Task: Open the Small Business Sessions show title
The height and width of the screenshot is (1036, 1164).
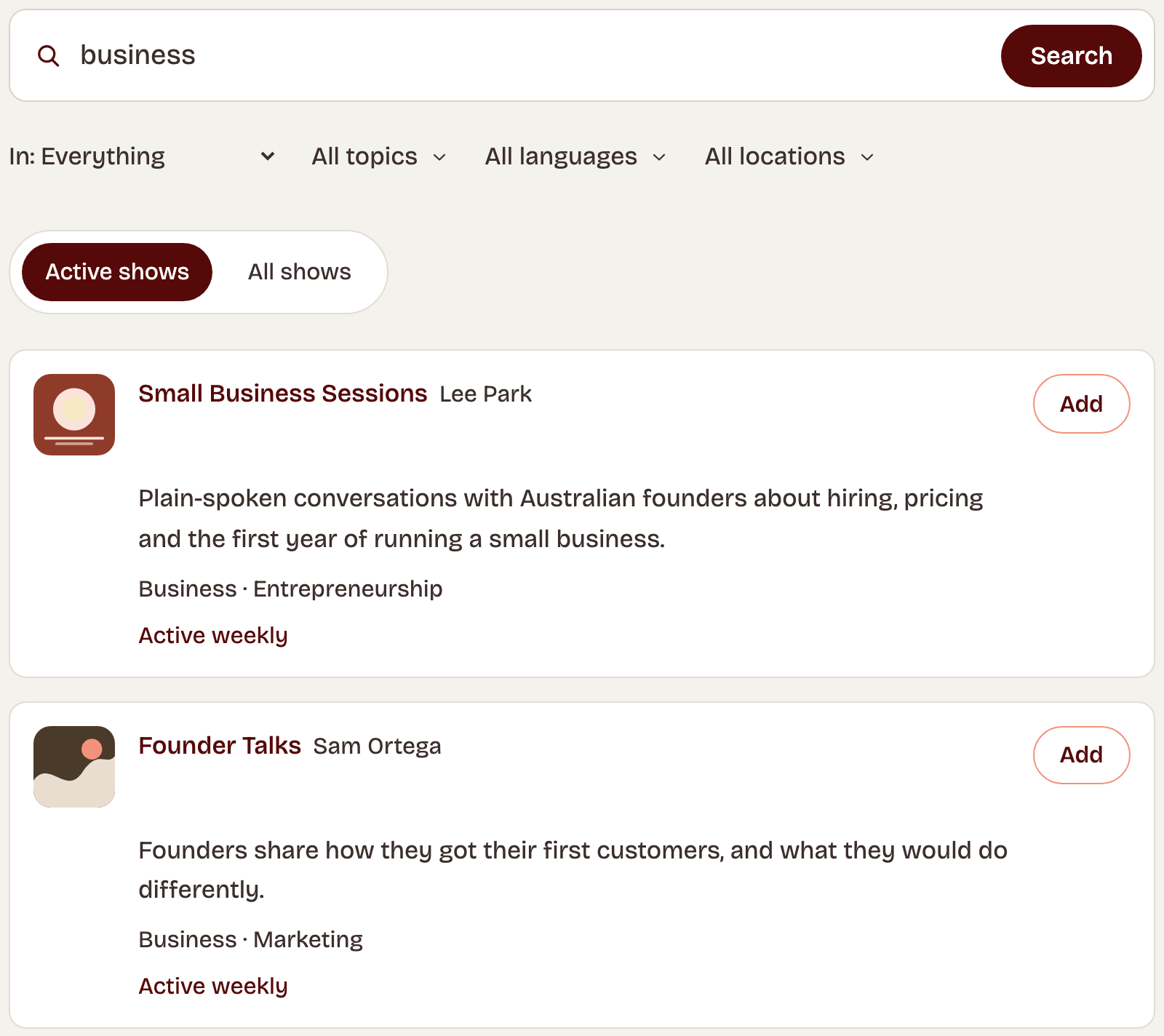Action: (282, 394)
